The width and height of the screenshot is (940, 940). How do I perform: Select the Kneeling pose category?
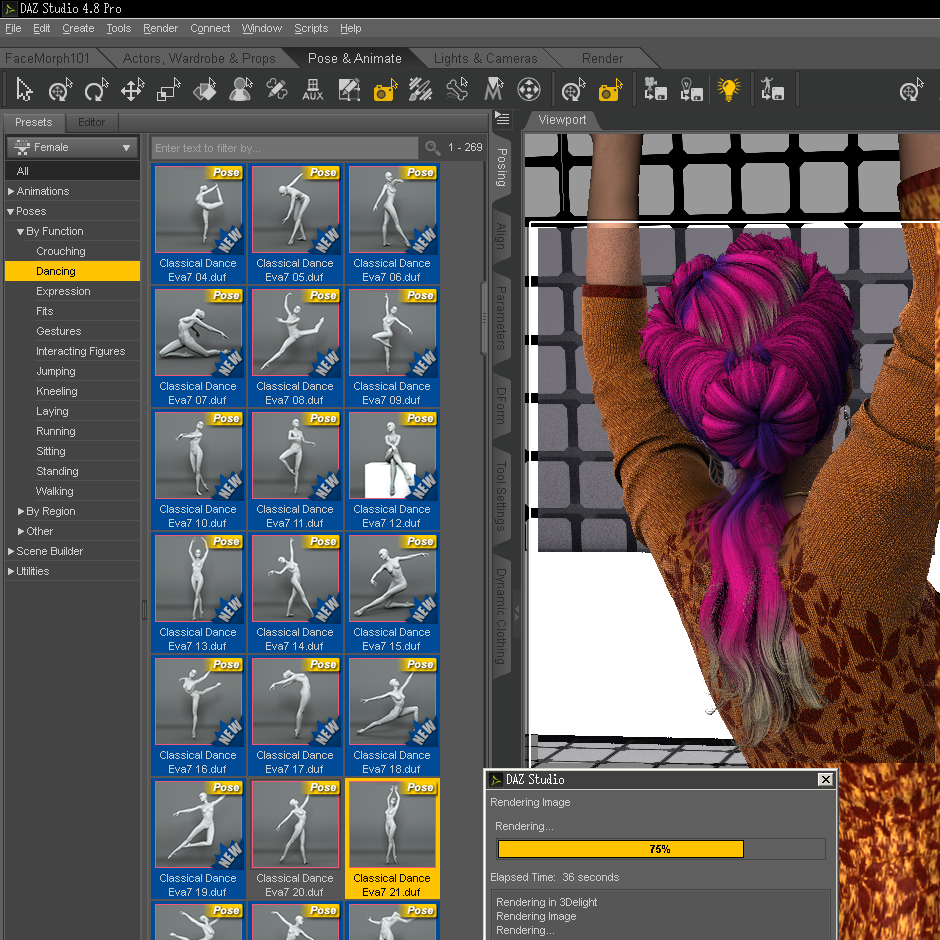click(x=56, y=391)
